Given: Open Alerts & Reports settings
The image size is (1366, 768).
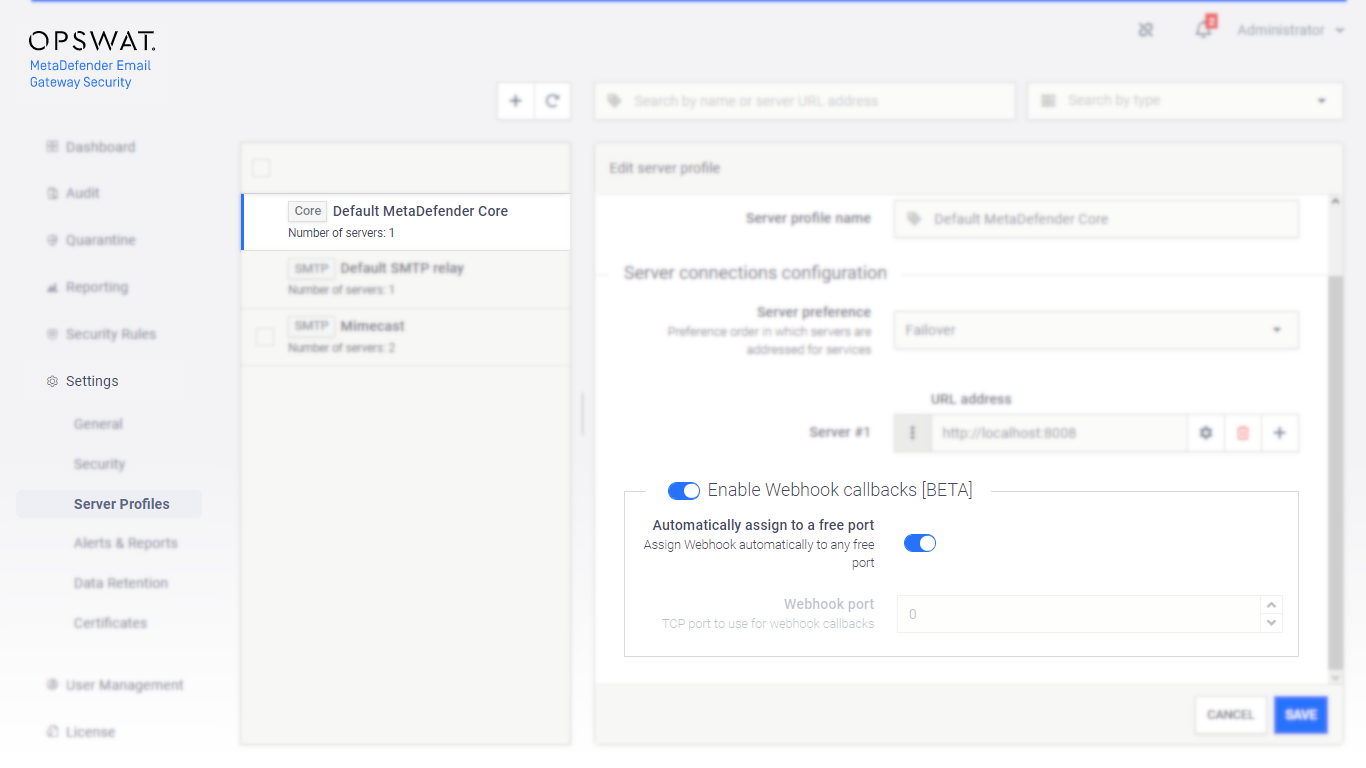Looking at the screenshot, I should (125, 543).
